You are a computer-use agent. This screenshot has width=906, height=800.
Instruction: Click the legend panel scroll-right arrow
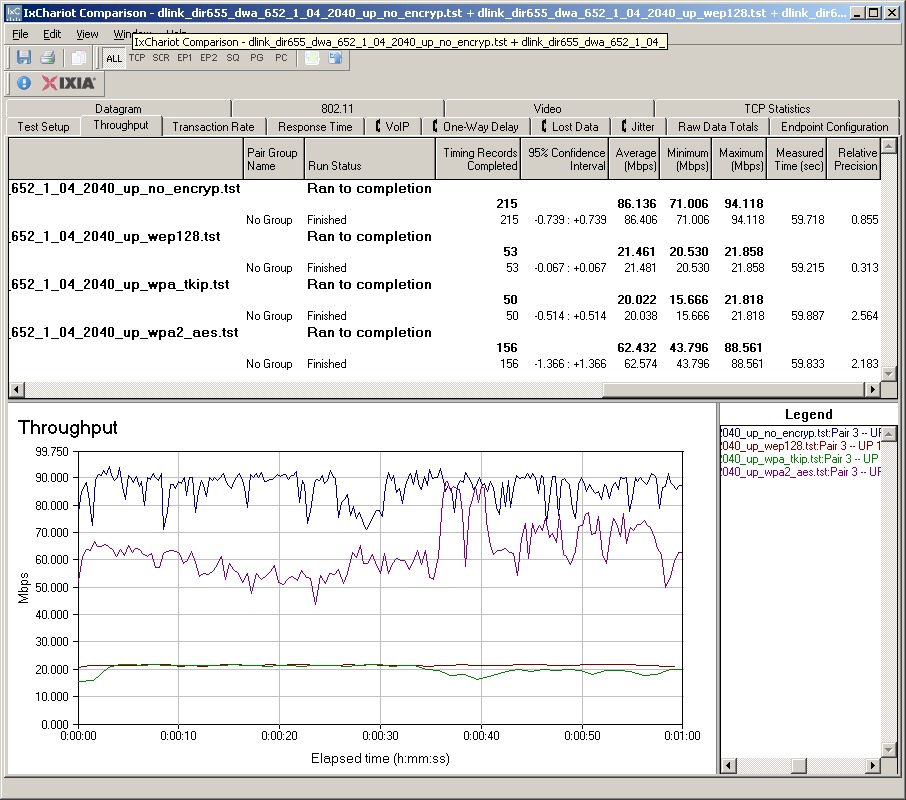(x=872, y=765)
